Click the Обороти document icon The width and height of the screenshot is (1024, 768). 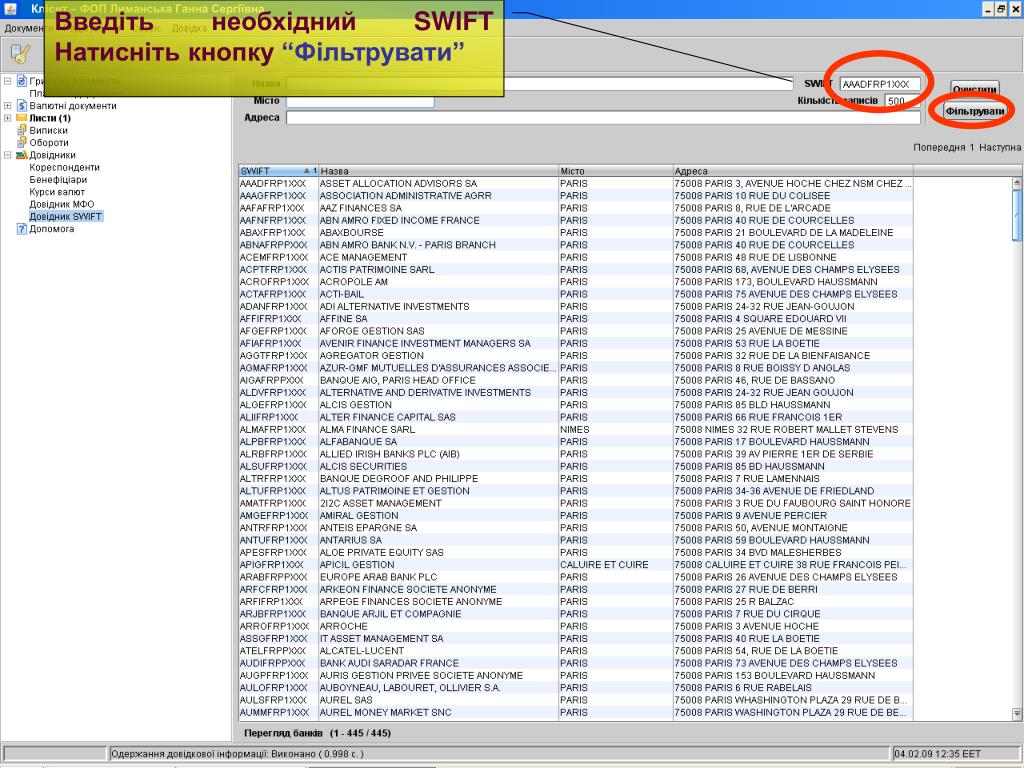[x=22, y=142]
